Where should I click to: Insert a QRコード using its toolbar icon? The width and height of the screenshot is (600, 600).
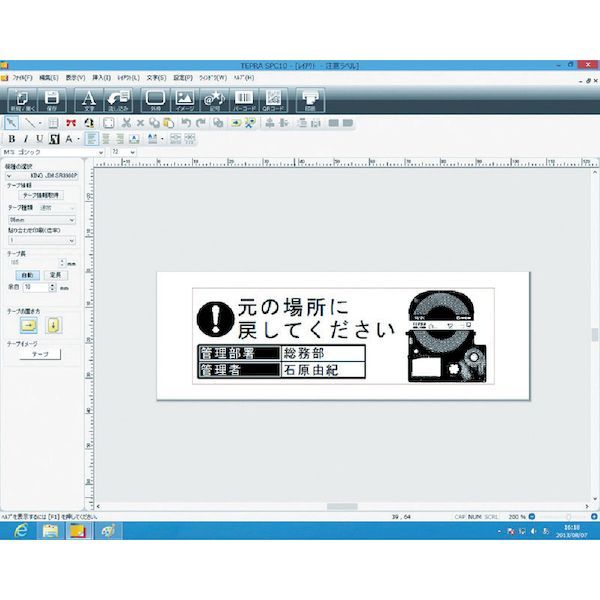pyautogui.click(x=274, y=99)
